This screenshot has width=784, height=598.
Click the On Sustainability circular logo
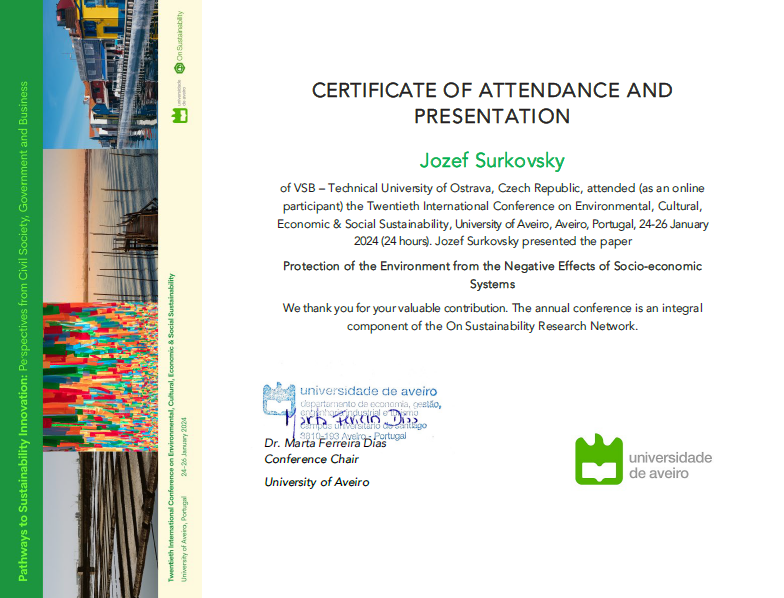click(180, 69)
